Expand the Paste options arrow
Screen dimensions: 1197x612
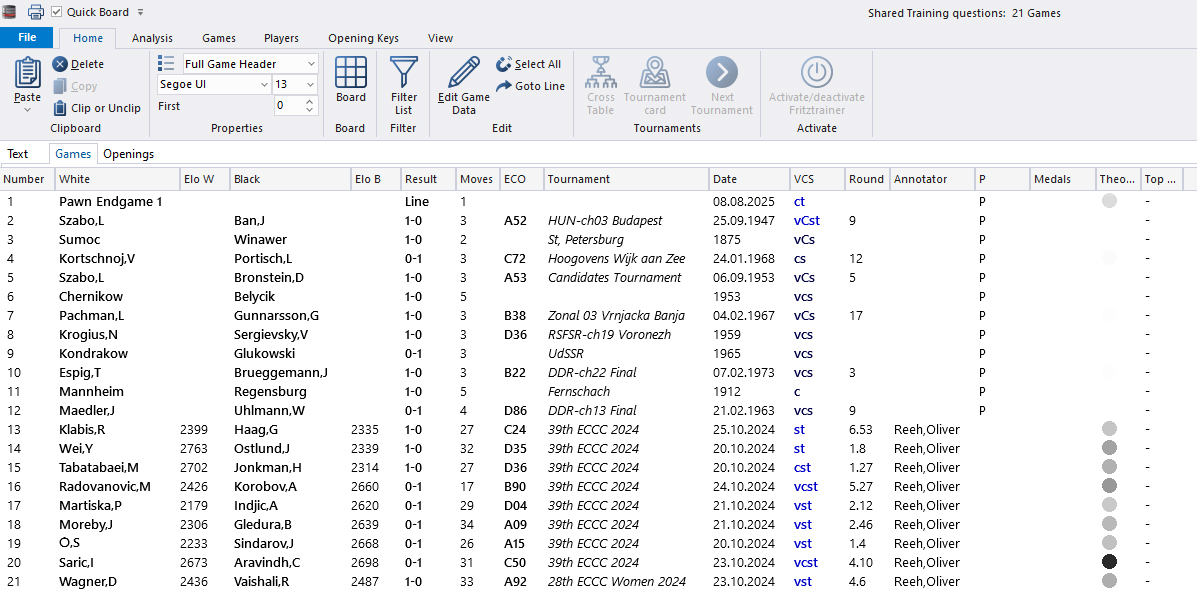[x=27, y=109]
